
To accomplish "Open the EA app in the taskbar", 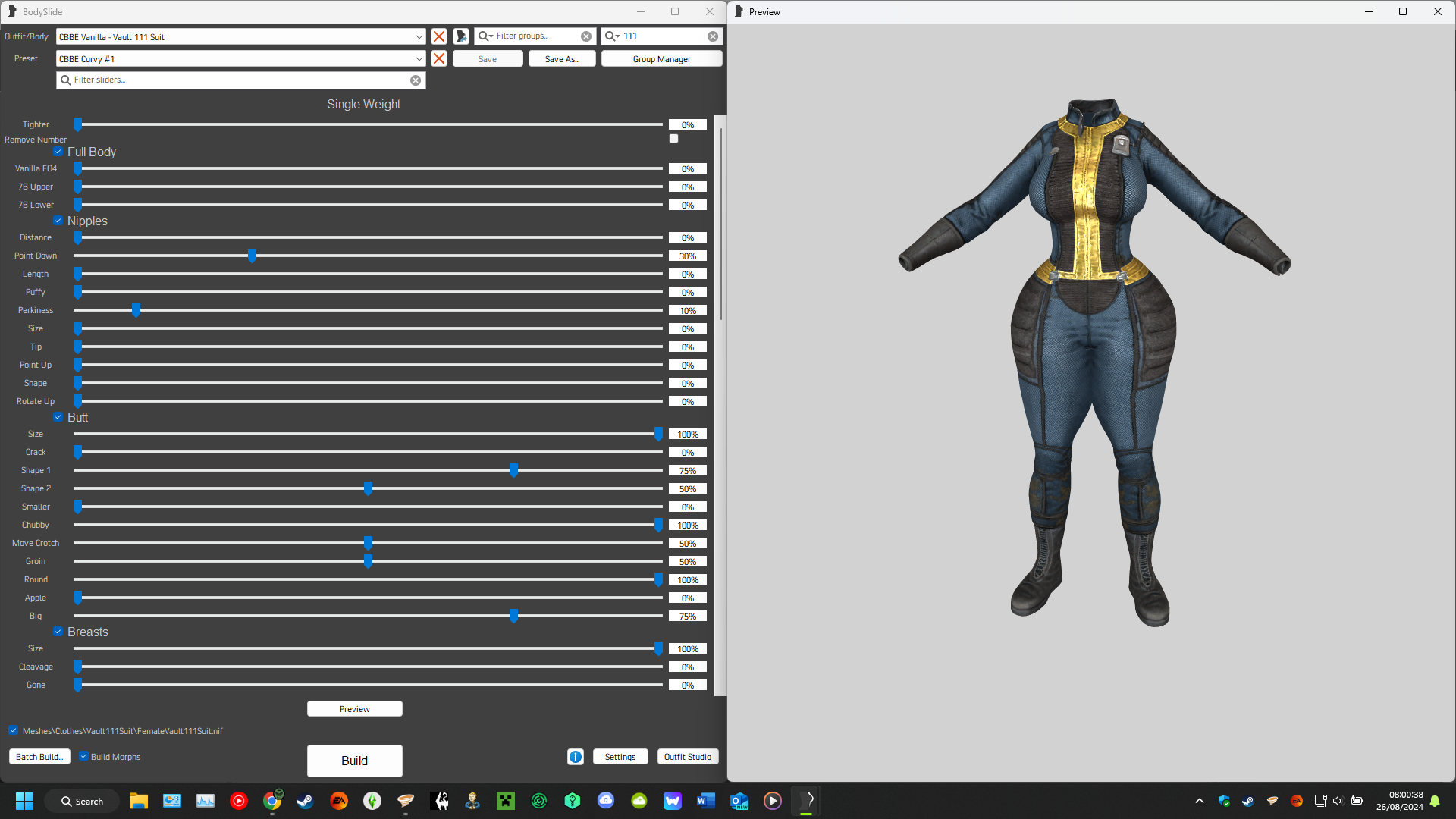I will (x=339, y=801).
